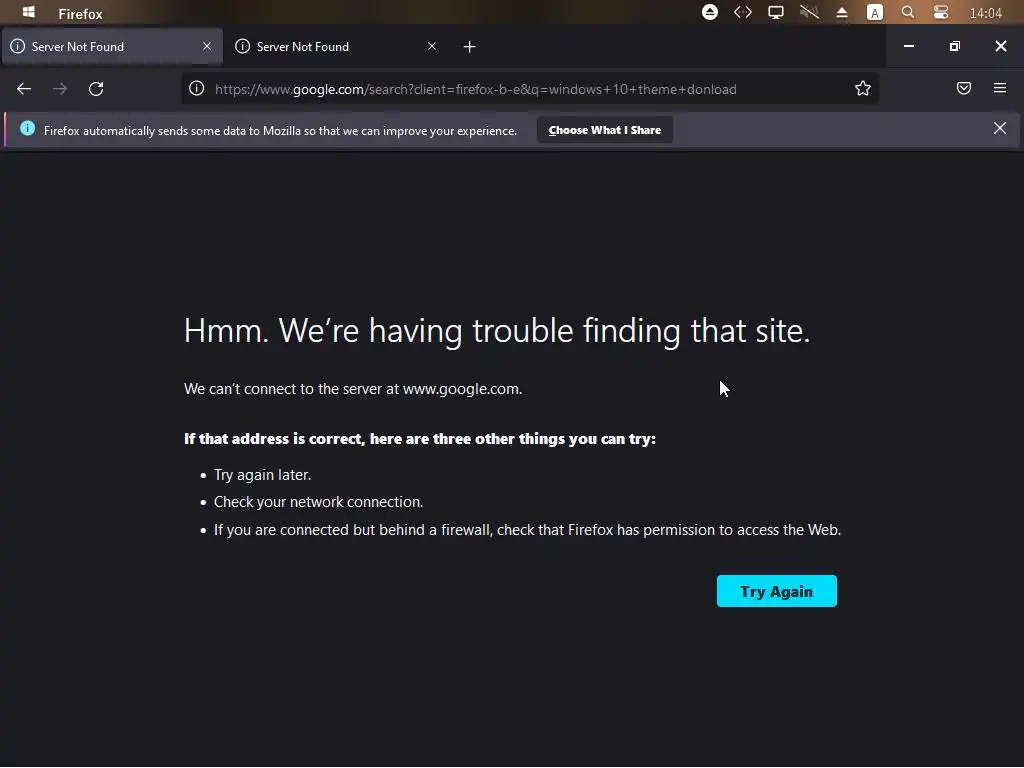
Task: Open the code brackets tray icon
Action: click(743, 12)
